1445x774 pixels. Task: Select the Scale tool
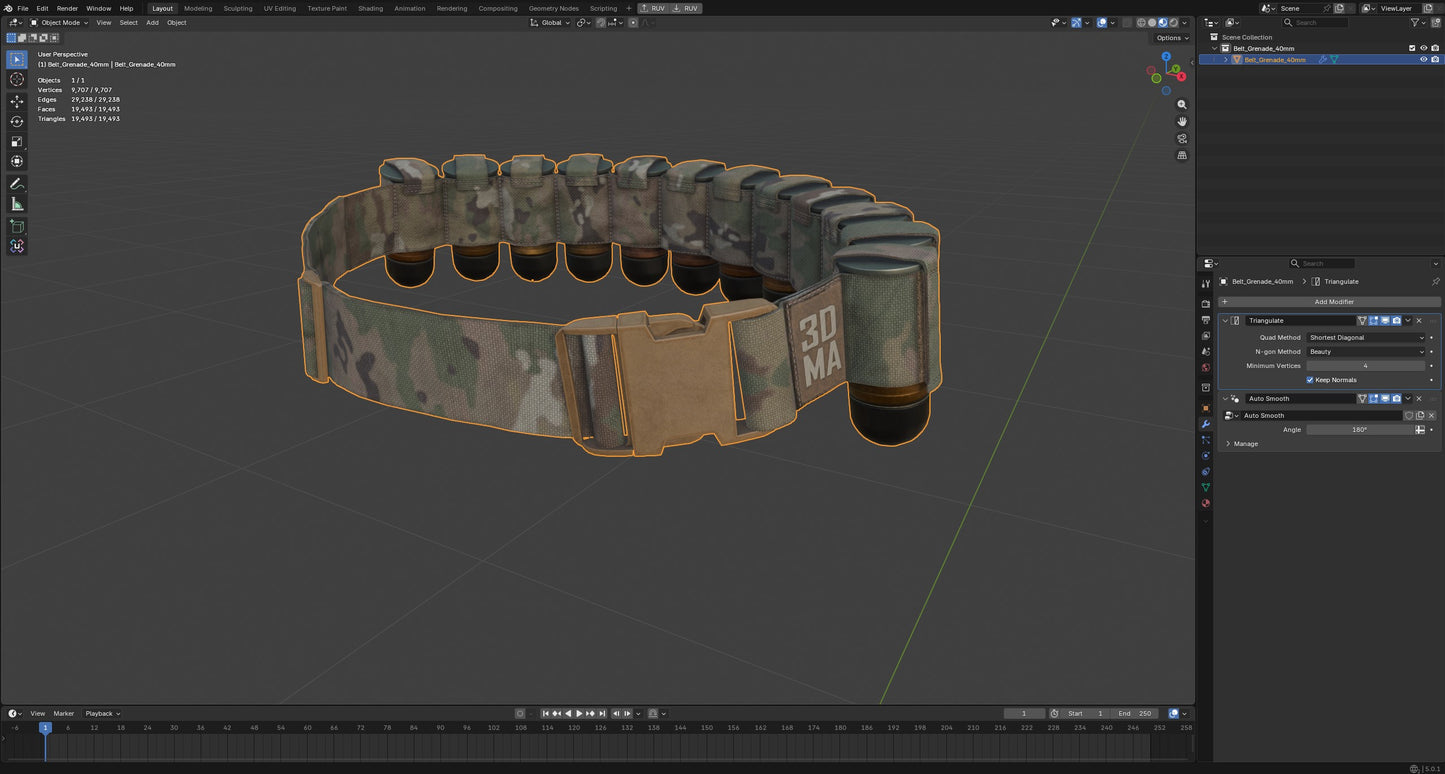[x=17, y=141]
